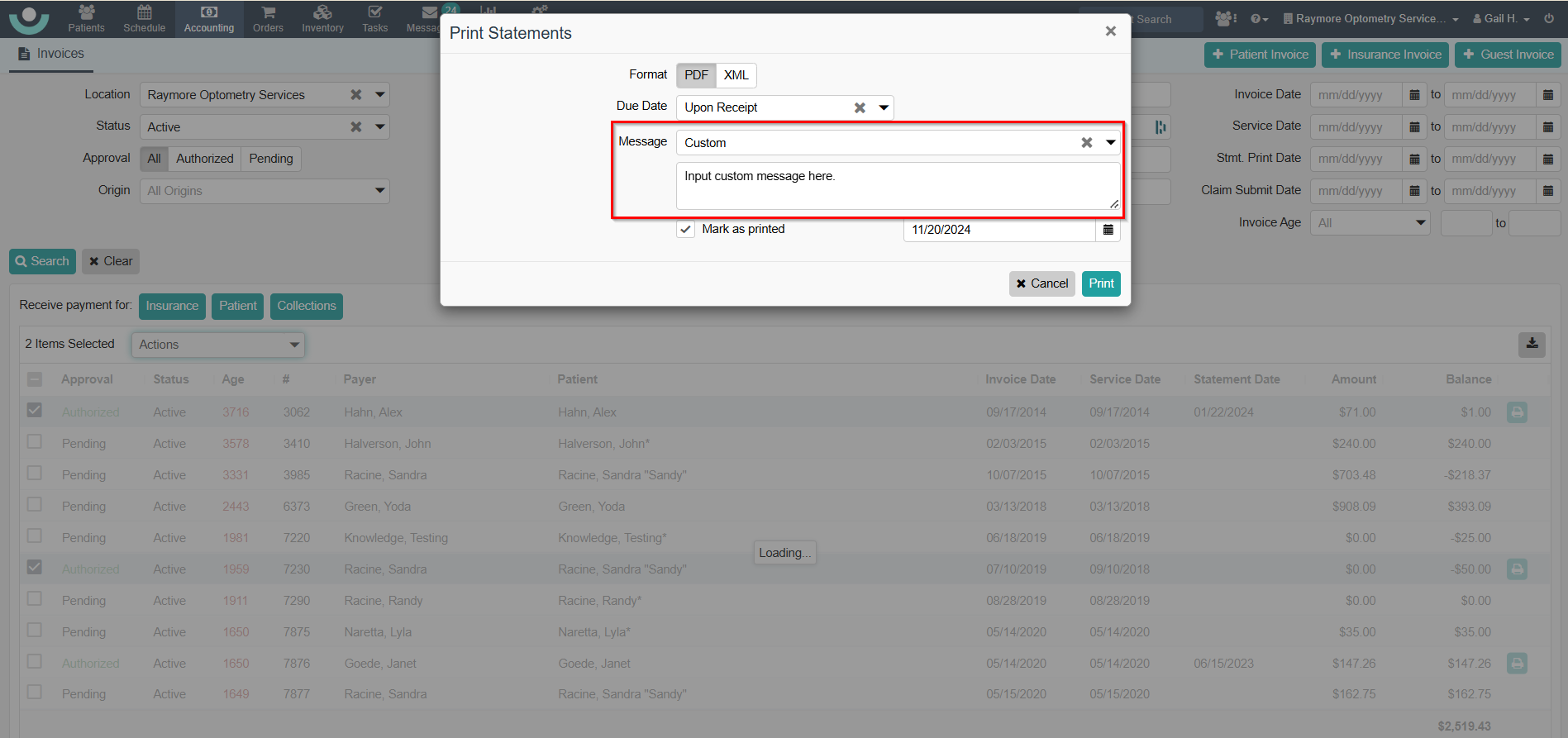Cancel the Print Statements dialog
Screen dimensions: 1568x738
pos(1041,283)
